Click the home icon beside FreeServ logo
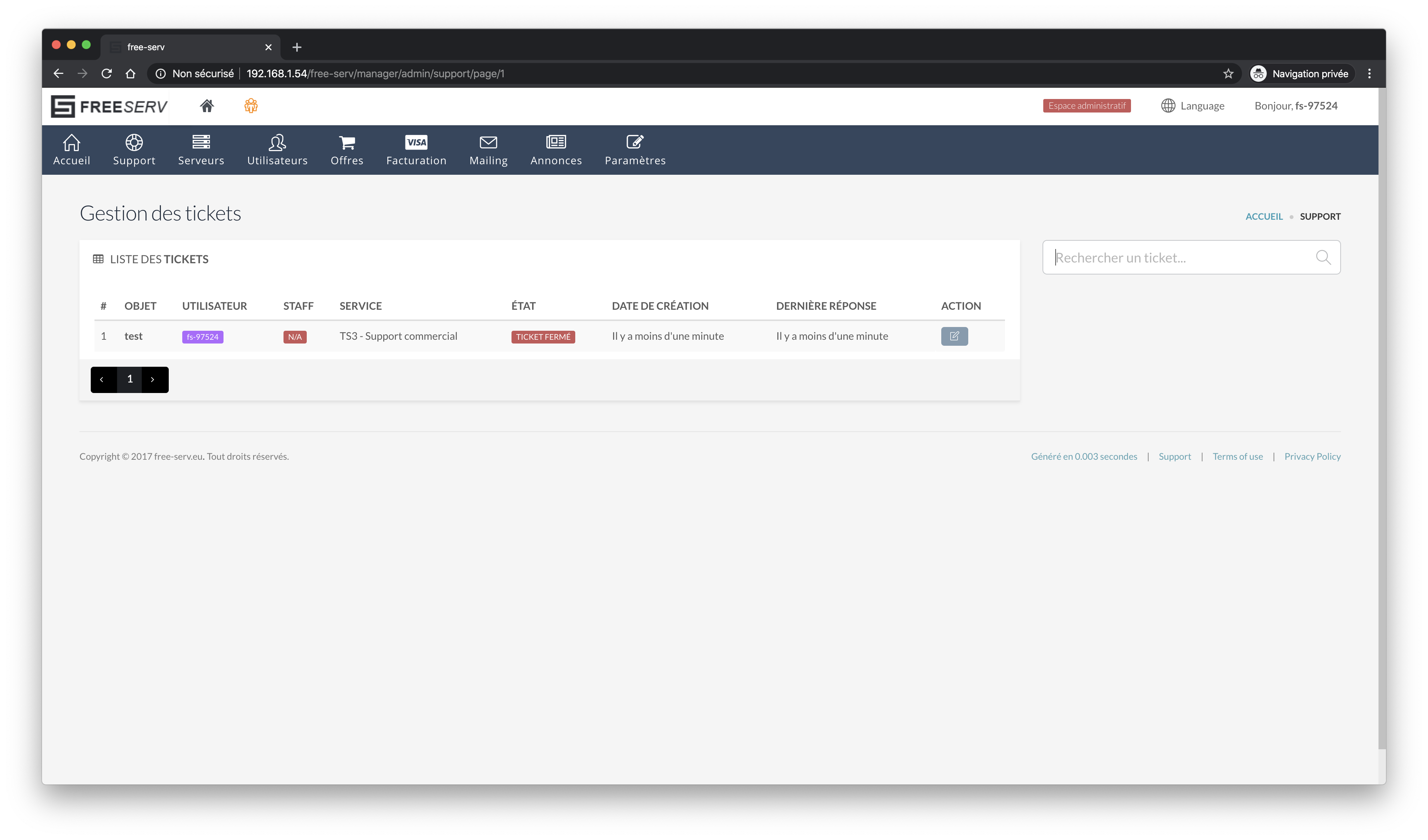 (206, 106)
